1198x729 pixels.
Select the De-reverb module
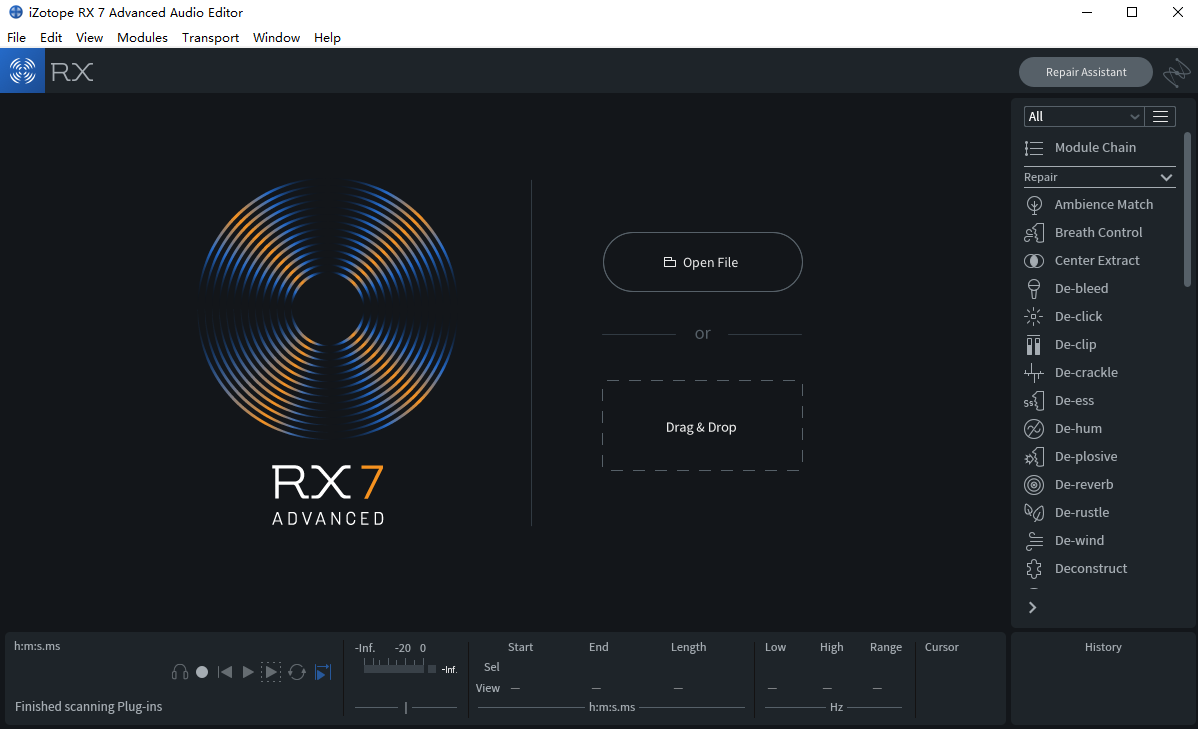[1083, 484]
